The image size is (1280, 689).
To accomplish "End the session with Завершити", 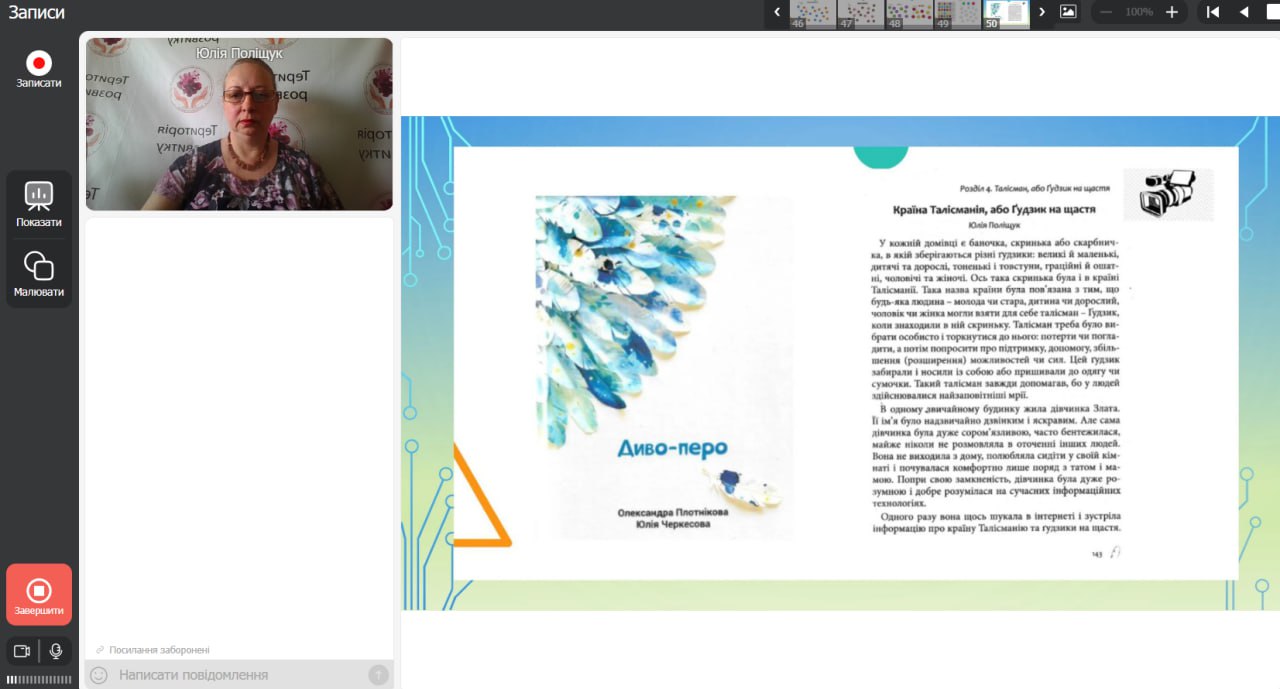I will coord(39,595).
